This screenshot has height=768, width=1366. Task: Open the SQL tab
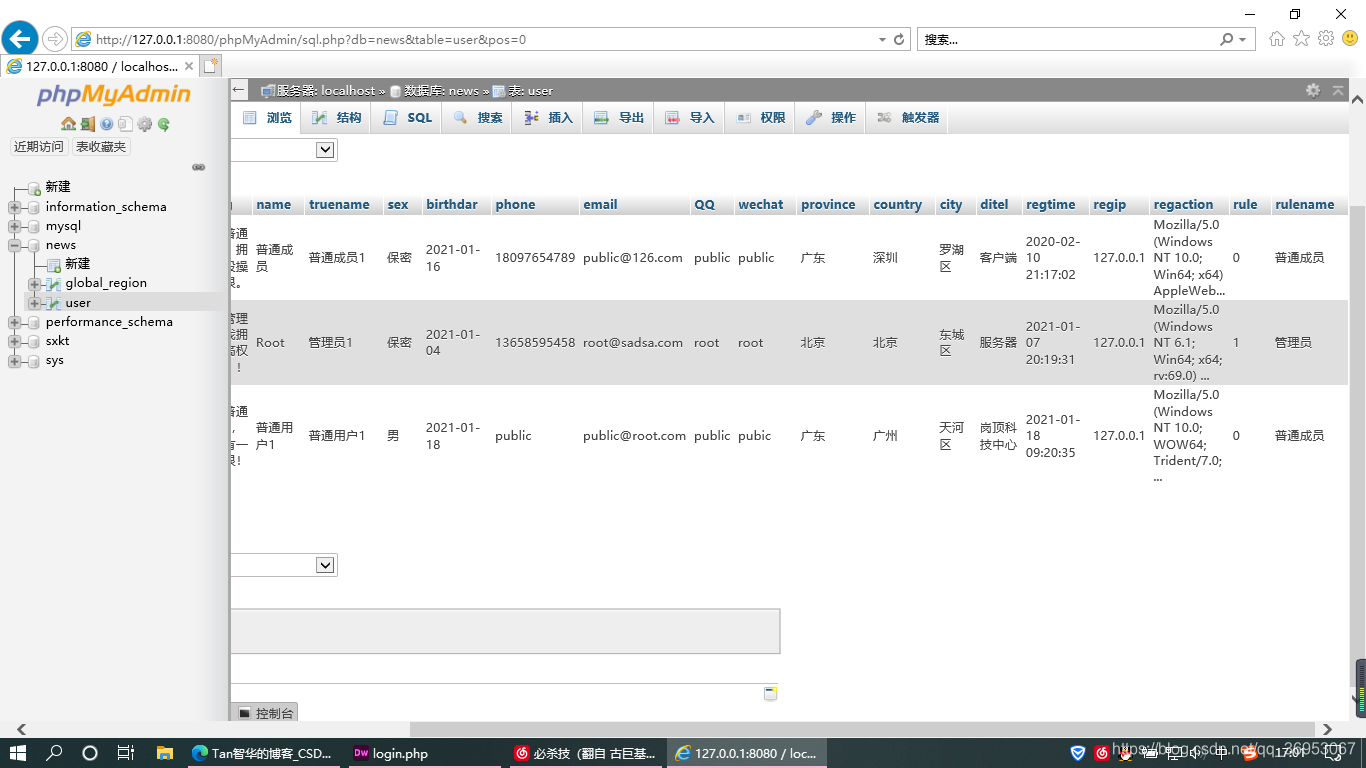click(407, 118)
